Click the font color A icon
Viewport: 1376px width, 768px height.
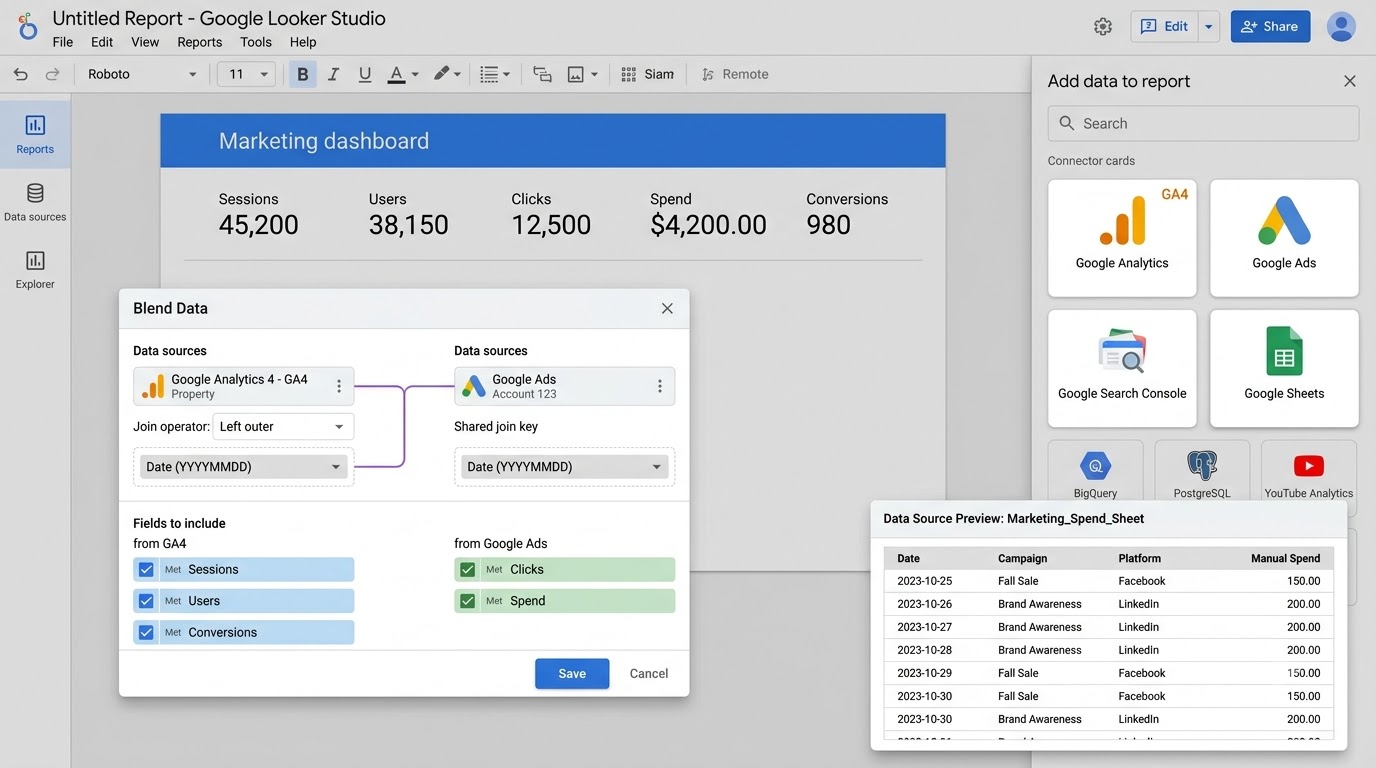(396, 74)
